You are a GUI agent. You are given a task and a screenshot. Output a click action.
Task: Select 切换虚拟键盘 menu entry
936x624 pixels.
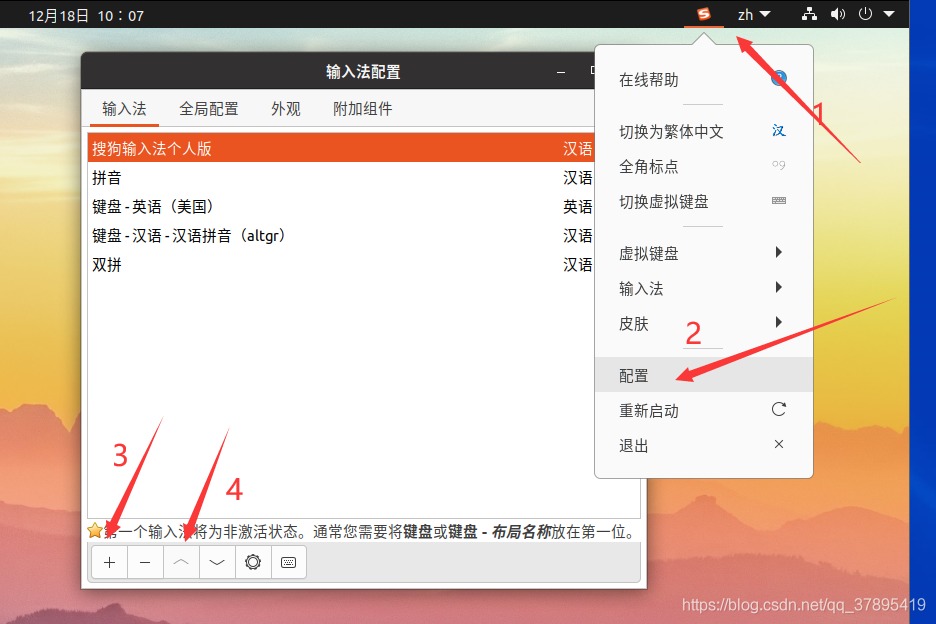(704, 201)
